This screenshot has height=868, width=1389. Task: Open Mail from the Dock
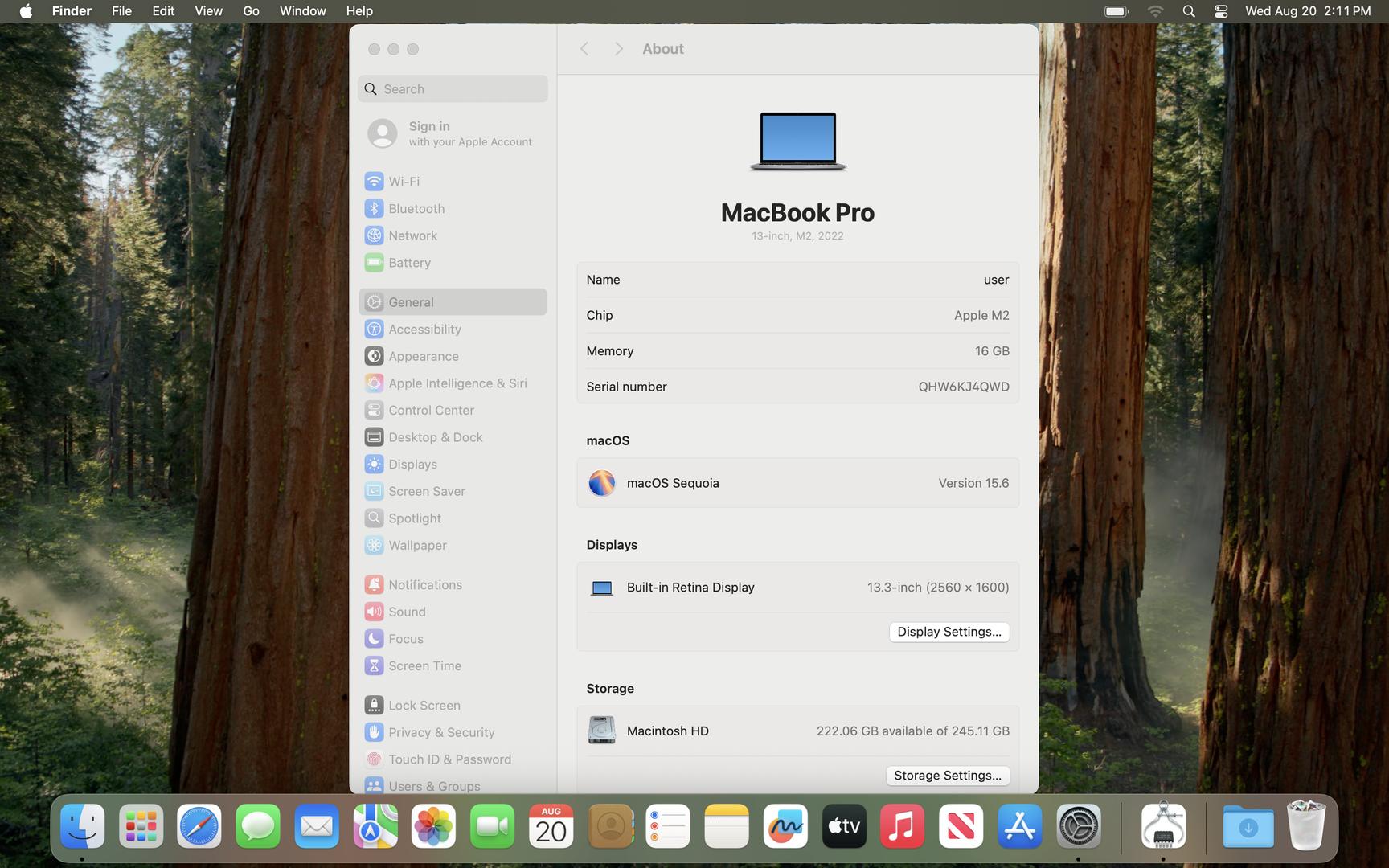pyautogui.click(x=317, y=826)
